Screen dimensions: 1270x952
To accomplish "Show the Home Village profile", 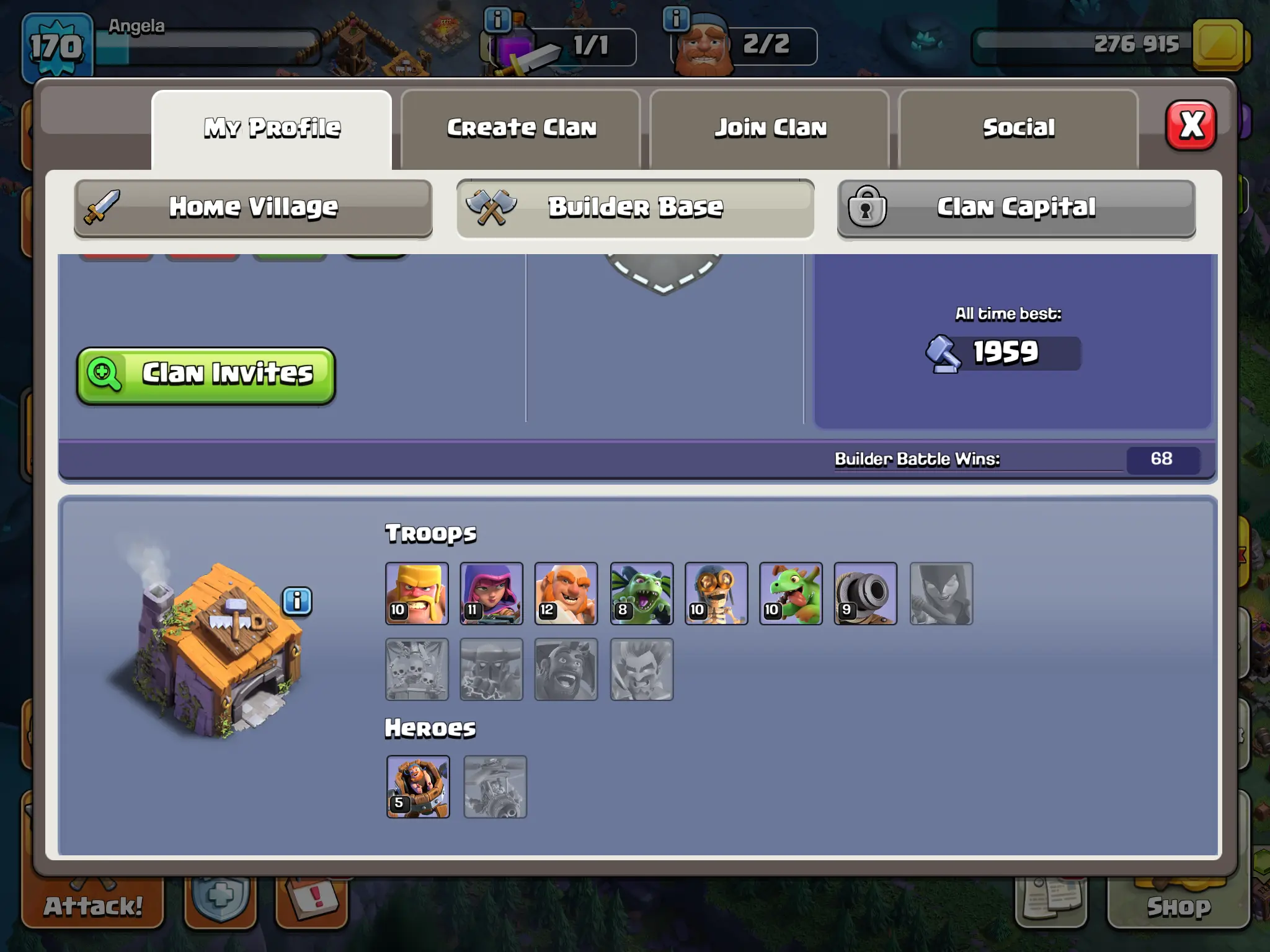I will point(253,208).
